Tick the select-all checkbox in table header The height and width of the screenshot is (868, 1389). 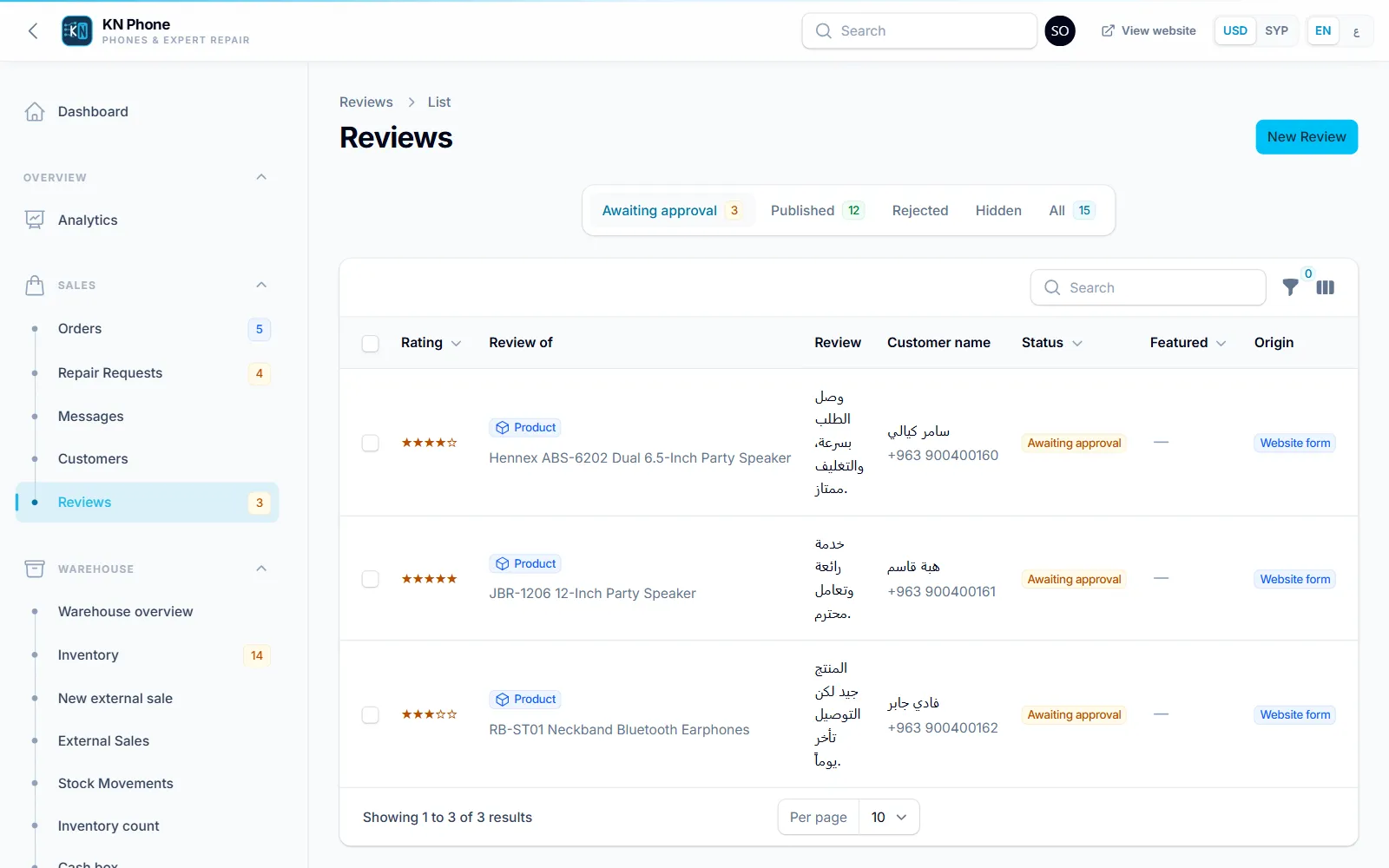click(371, 344)
